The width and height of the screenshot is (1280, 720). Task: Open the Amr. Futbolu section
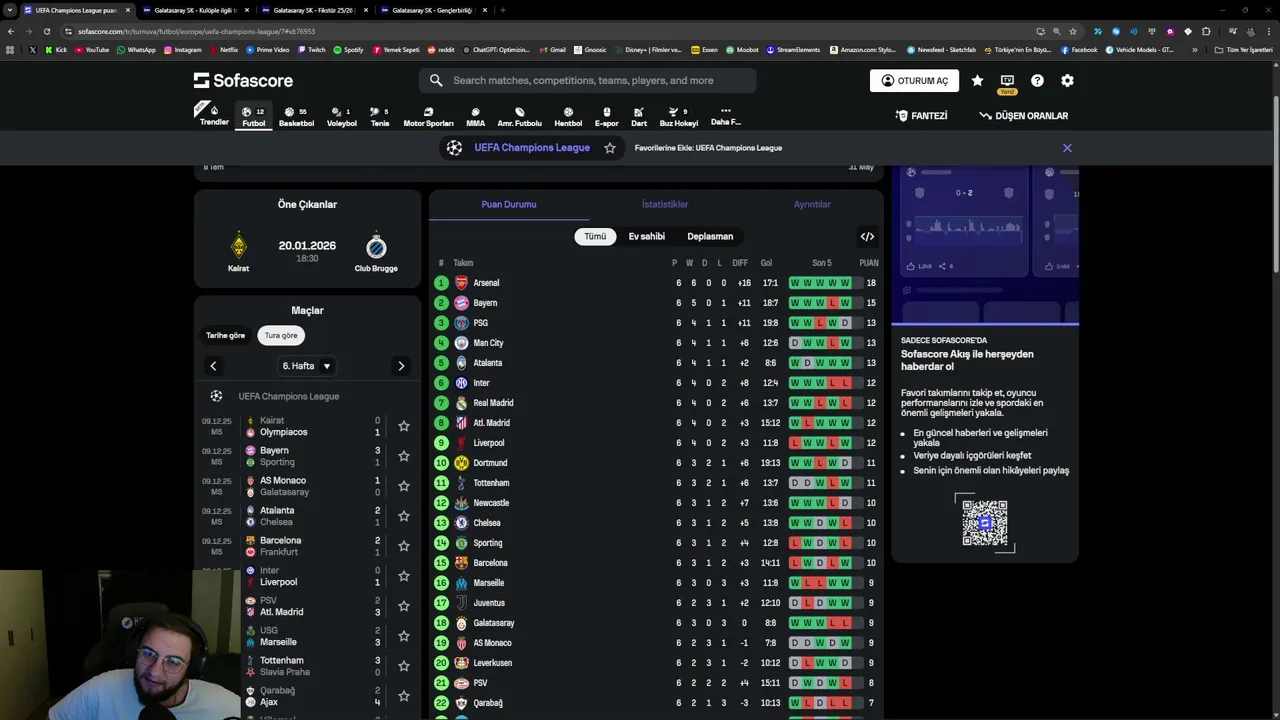click(x=519, y=117)
